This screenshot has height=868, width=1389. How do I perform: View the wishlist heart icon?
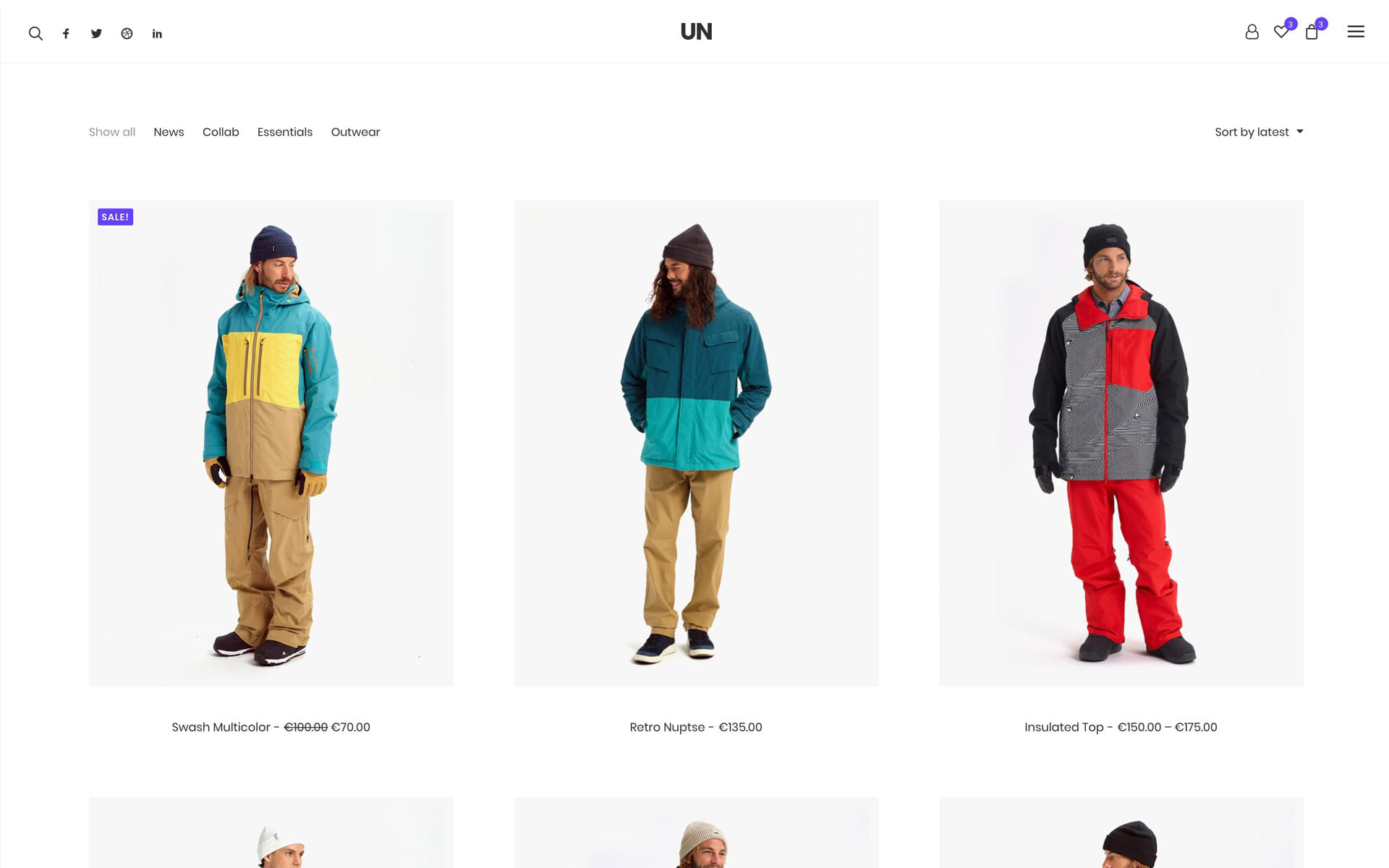(x=1281, y=32)
